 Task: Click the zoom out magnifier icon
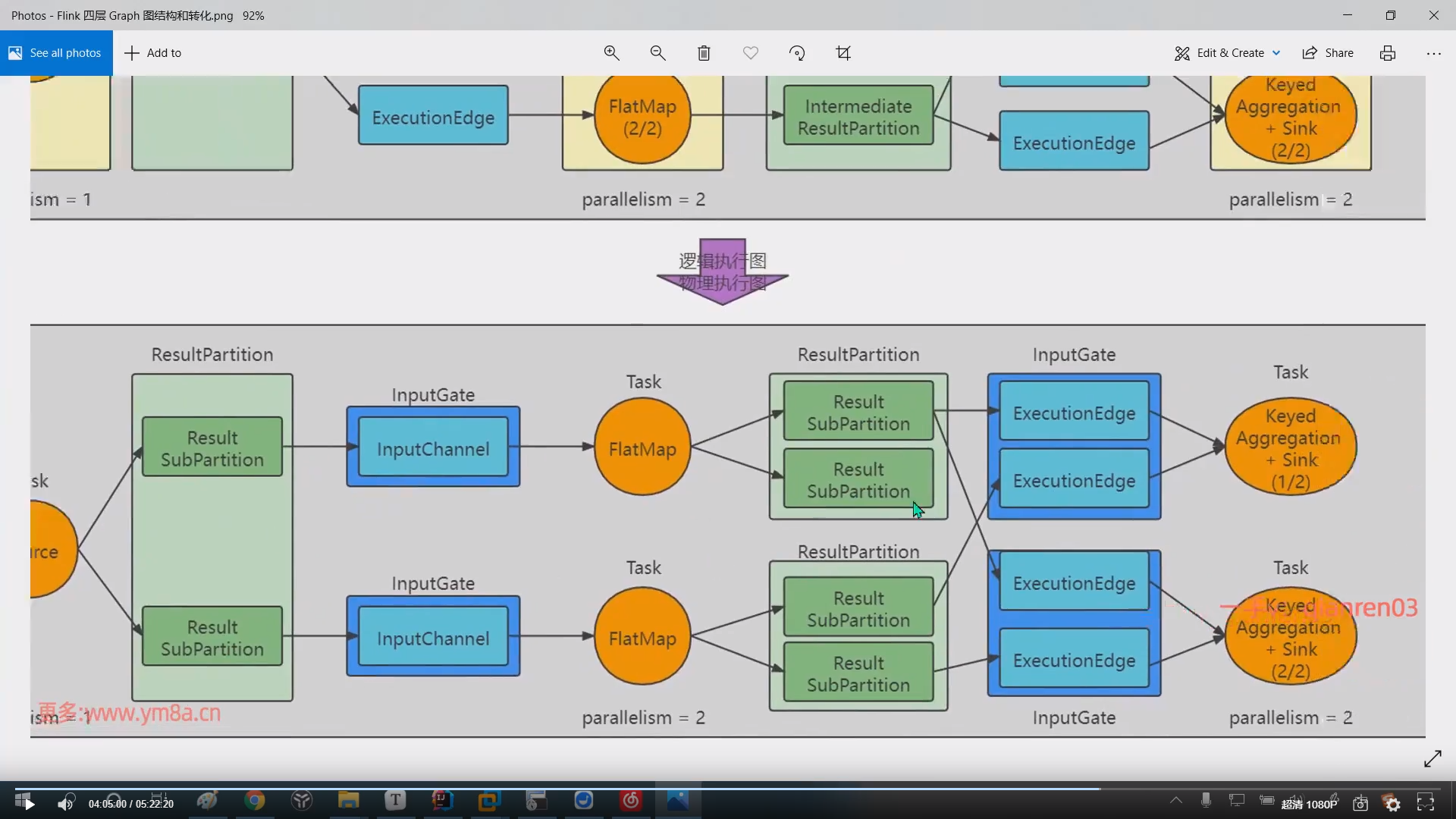(x=657, y=53)
